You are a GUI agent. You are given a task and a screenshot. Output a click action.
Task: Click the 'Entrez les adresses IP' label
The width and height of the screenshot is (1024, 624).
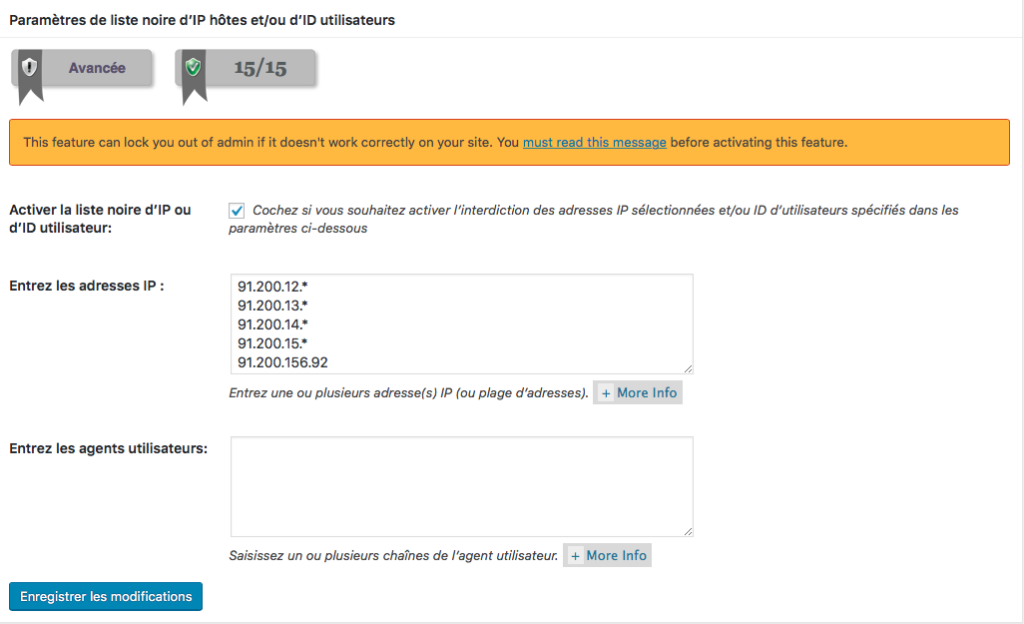[87, 285]
